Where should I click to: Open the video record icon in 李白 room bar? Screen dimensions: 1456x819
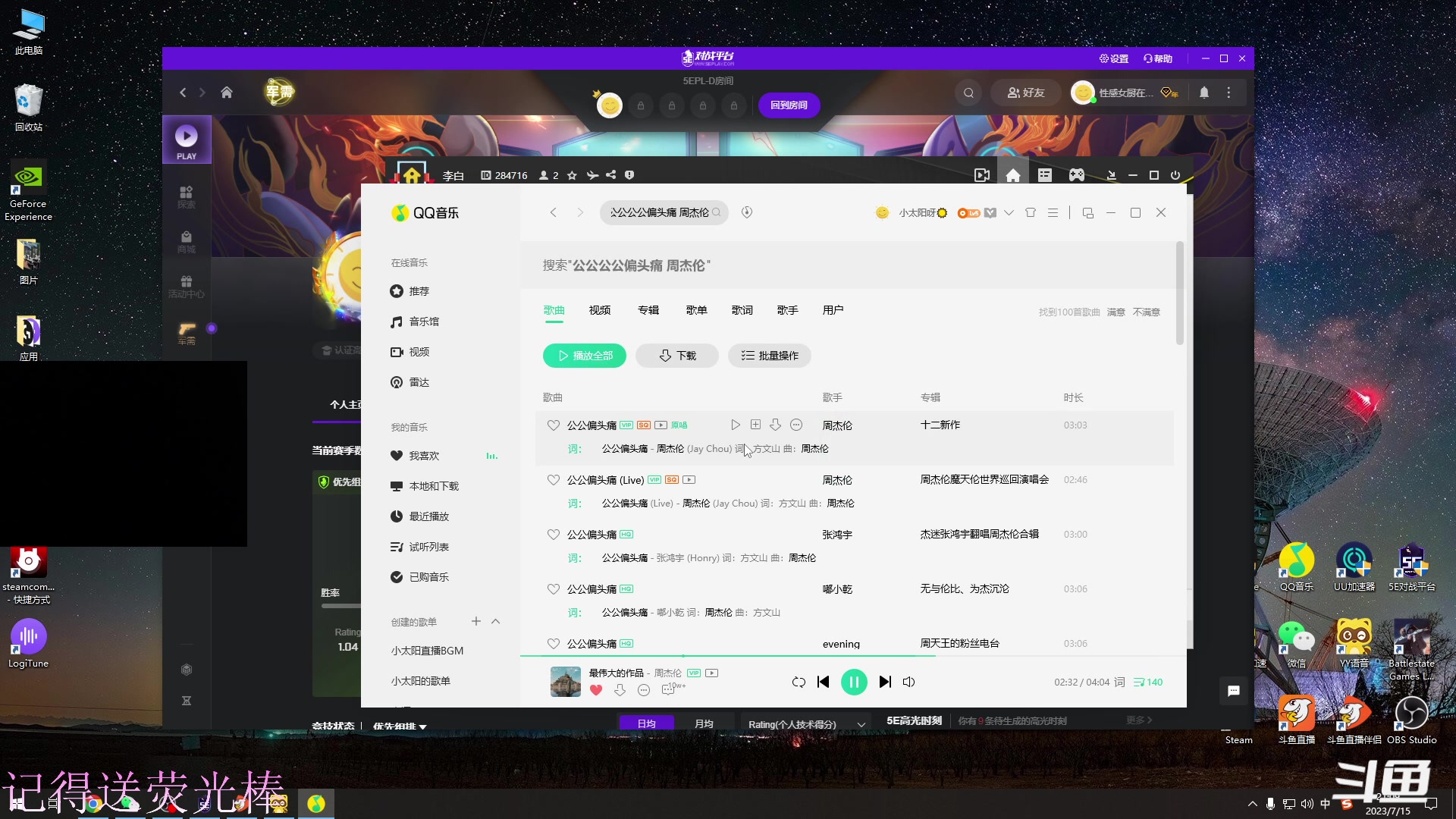982,175
